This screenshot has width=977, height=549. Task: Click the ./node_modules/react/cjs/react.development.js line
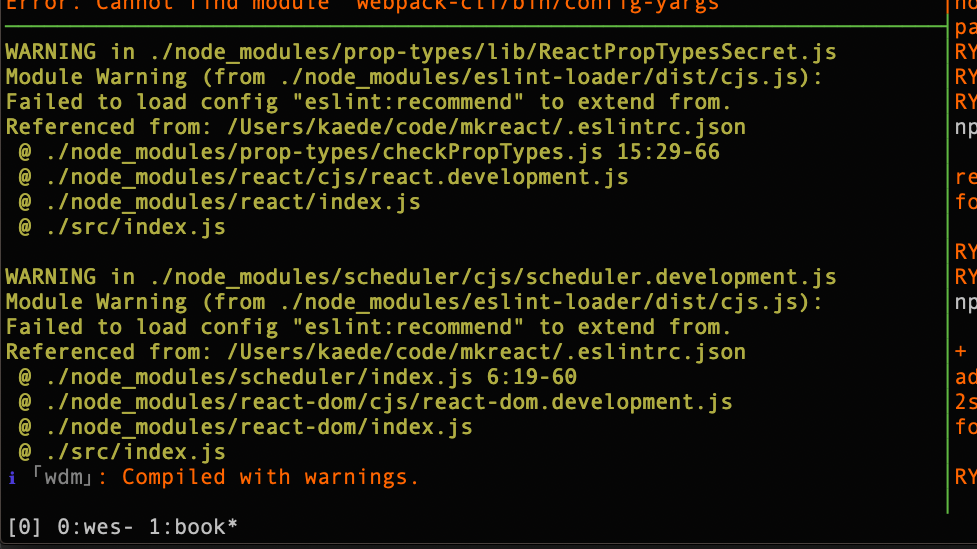tap(323, 178)
